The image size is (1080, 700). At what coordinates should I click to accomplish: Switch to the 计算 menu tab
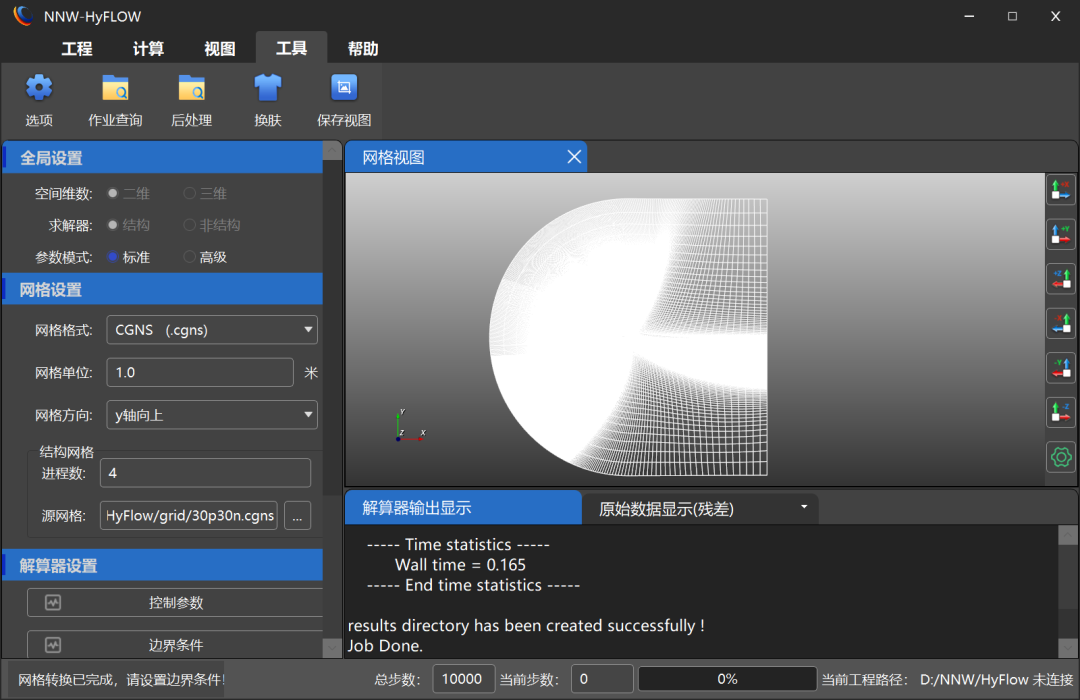point(148,49)
